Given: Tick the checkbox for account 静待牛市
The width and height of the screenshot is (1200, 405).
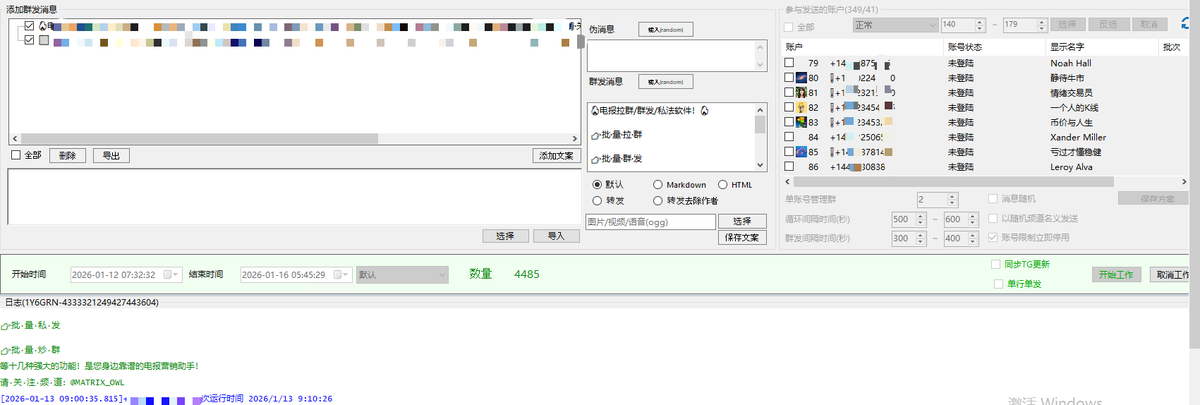Looking at the screenshot, I should click(x=789, y=77).
